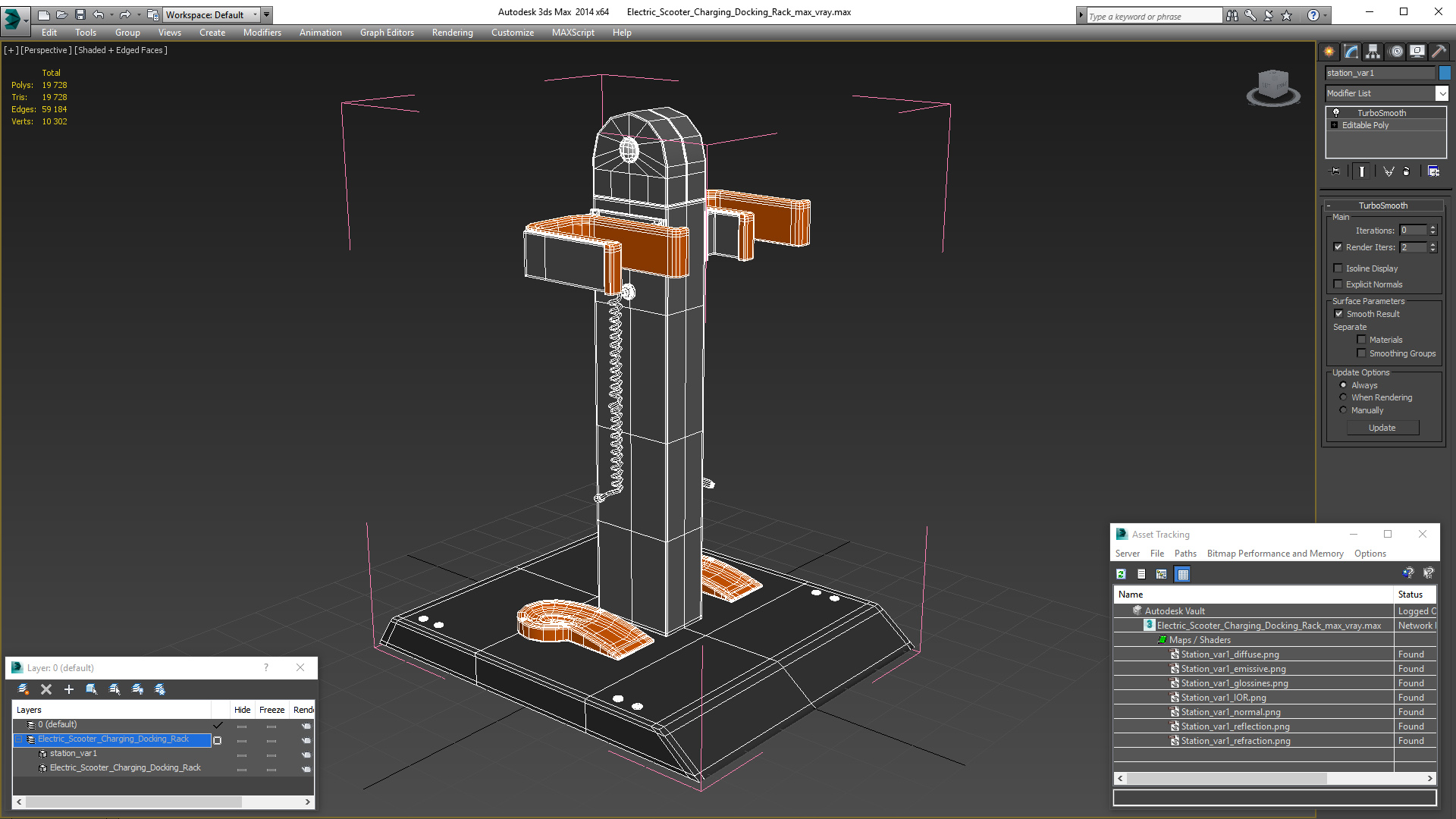This screenshot has width=1456, height=819.
Task: Enable Isoline Display checkbox
Action: point(1338,268)
